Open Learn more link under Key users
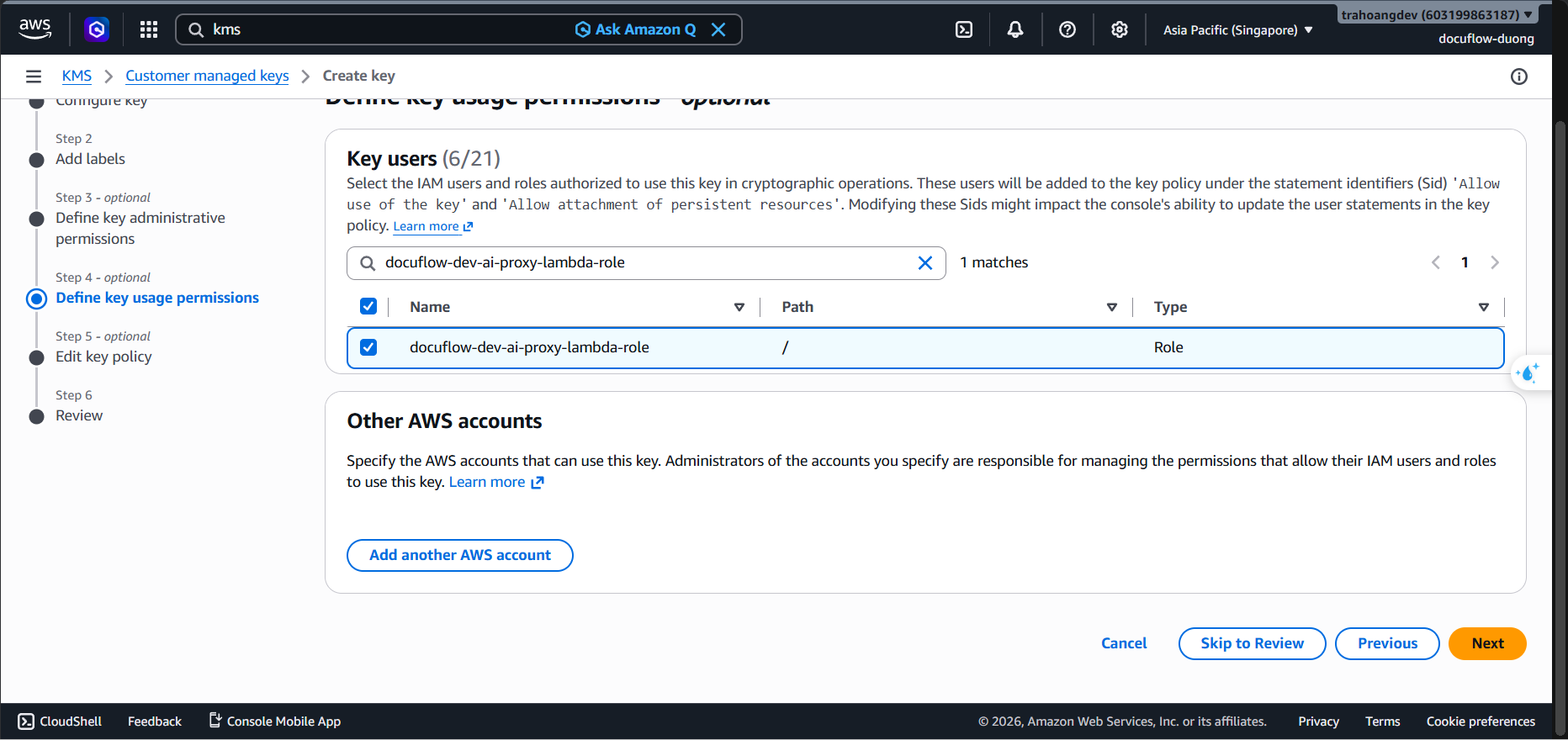Viewport: 1568px width, 740px height. [433, 226]
